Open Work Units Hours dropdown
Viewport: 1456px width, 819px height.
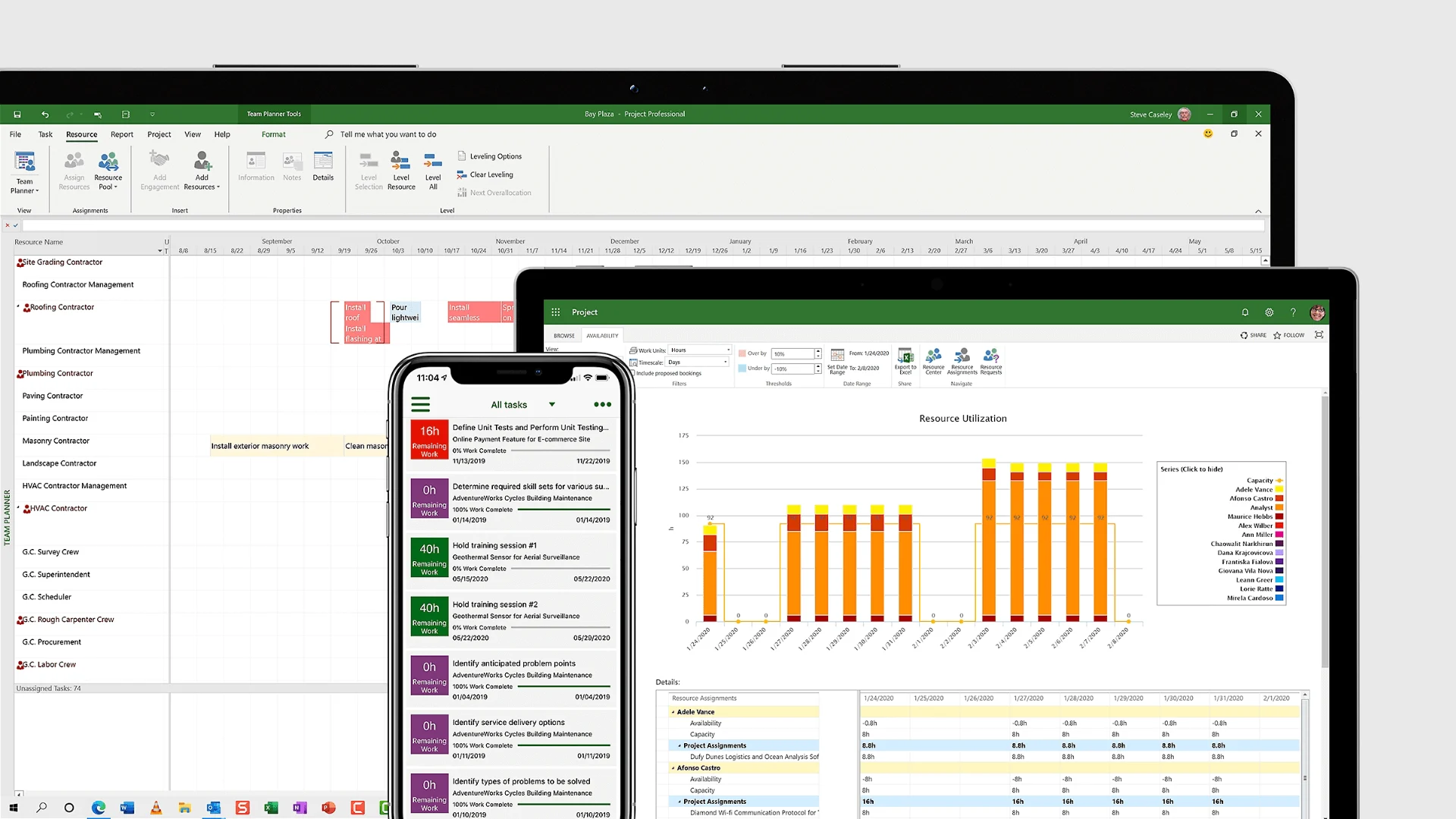(x=700, y=350)
